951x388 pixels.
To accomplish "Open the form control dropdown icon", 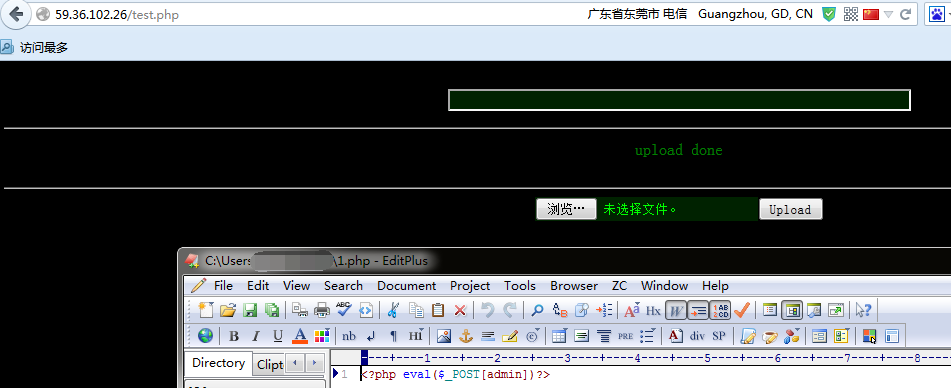I will click(841, 335).
